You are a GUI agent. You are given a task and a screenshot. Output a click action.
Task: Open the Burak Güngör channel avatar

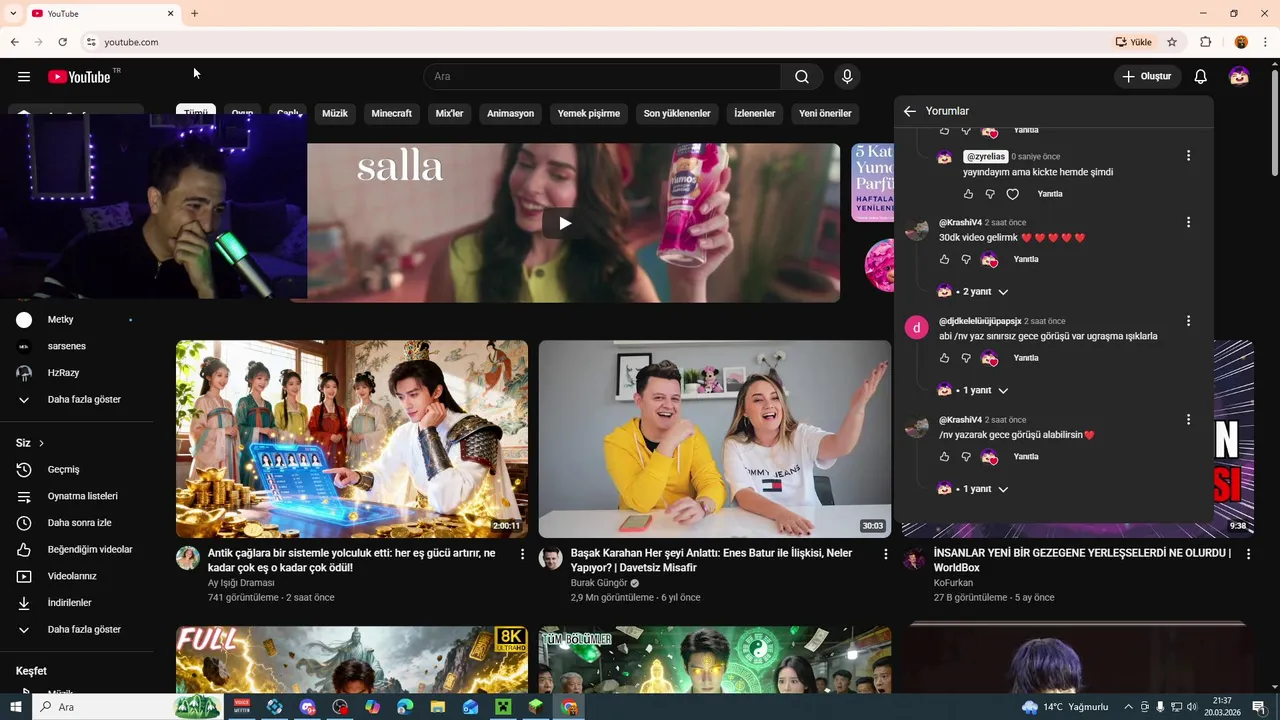pos(551,558)
